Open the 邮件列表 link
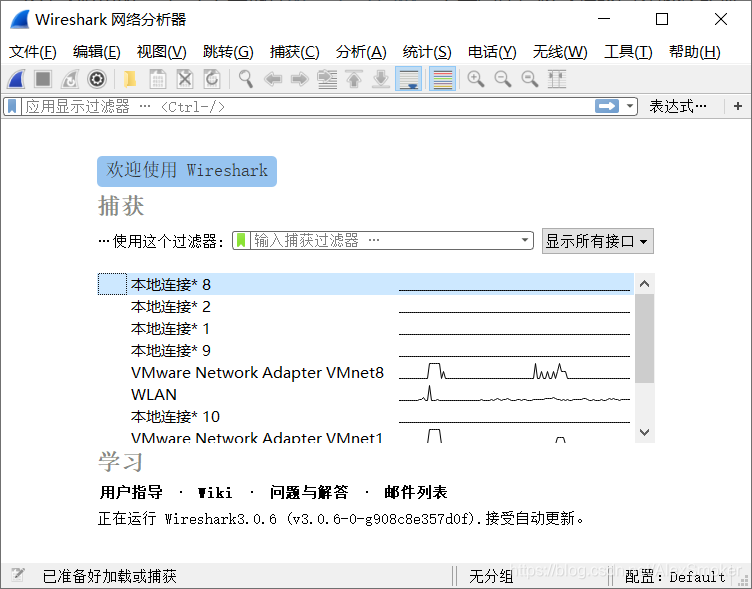Screen dimensions: 752x589 (415, 492)
